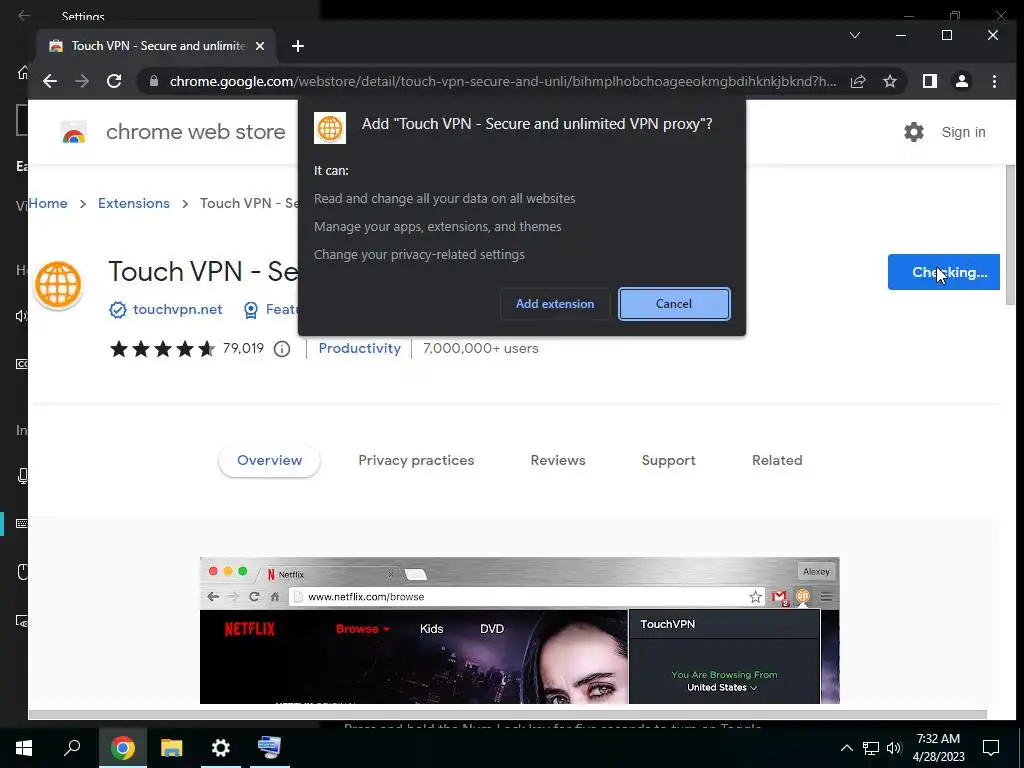Click the Touch VPN globe icon
Screen dimensions: 1024x768
(x=58, y=285)
